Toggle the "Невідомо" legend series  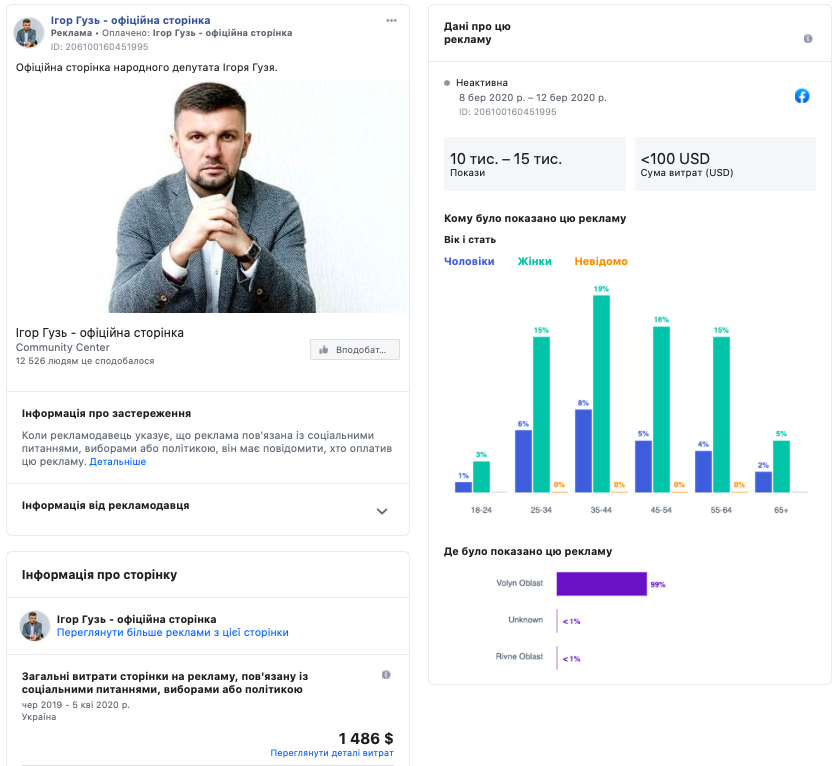[x=601, y=261]
